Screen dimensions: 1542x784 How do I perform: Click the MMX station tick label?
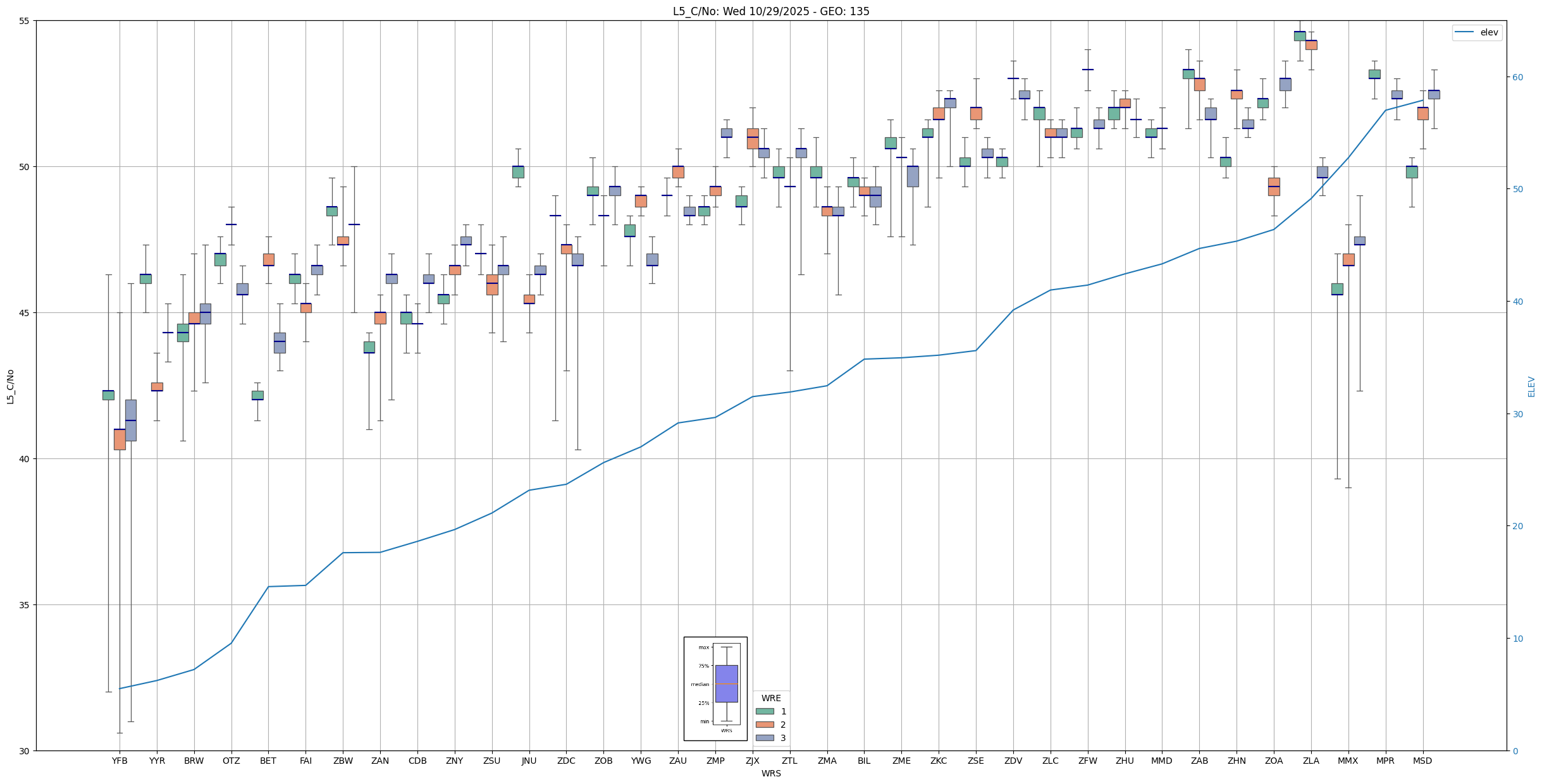[x=1348, y=761]
